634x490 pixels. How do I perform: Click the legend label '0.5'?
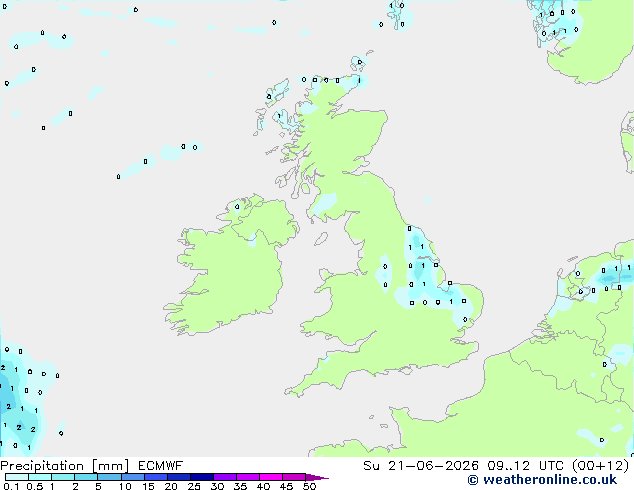click(34, 486)
